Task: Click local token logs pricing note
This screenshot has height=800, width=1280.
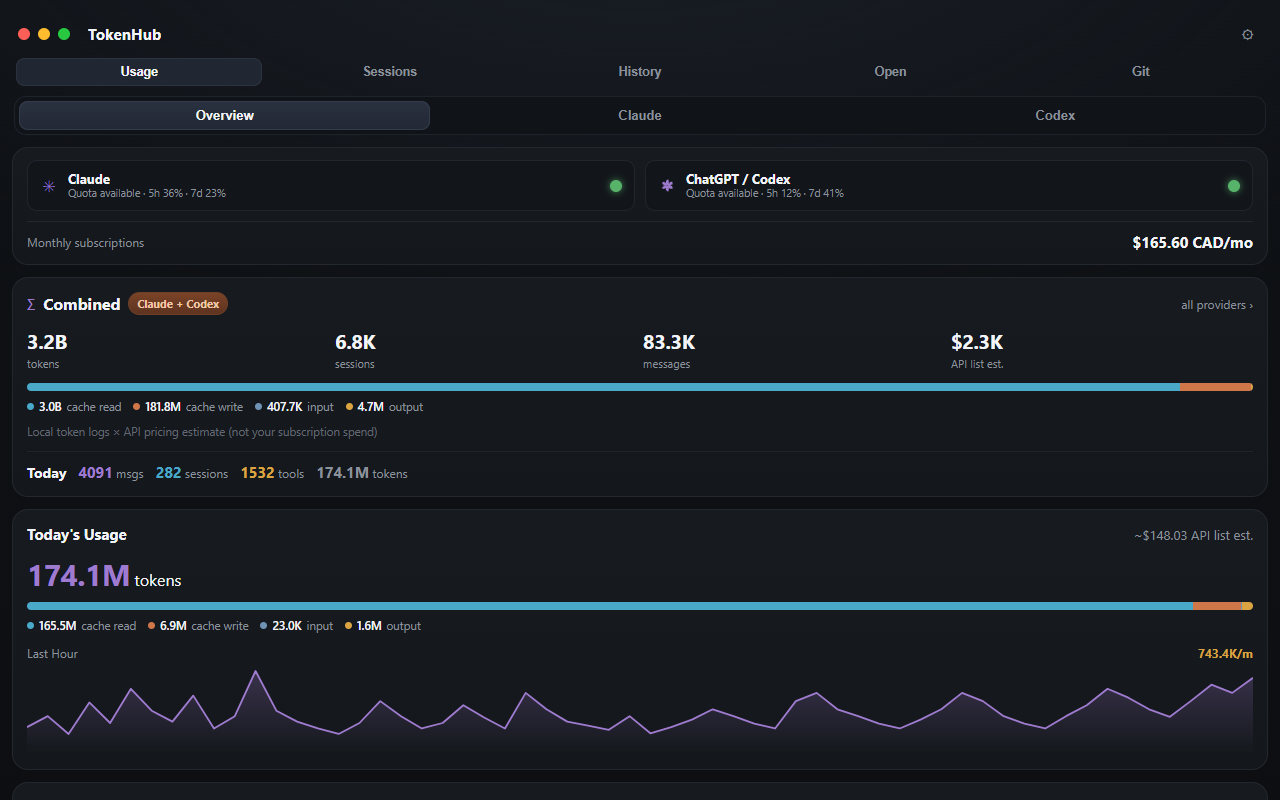Action: [202, 432]
